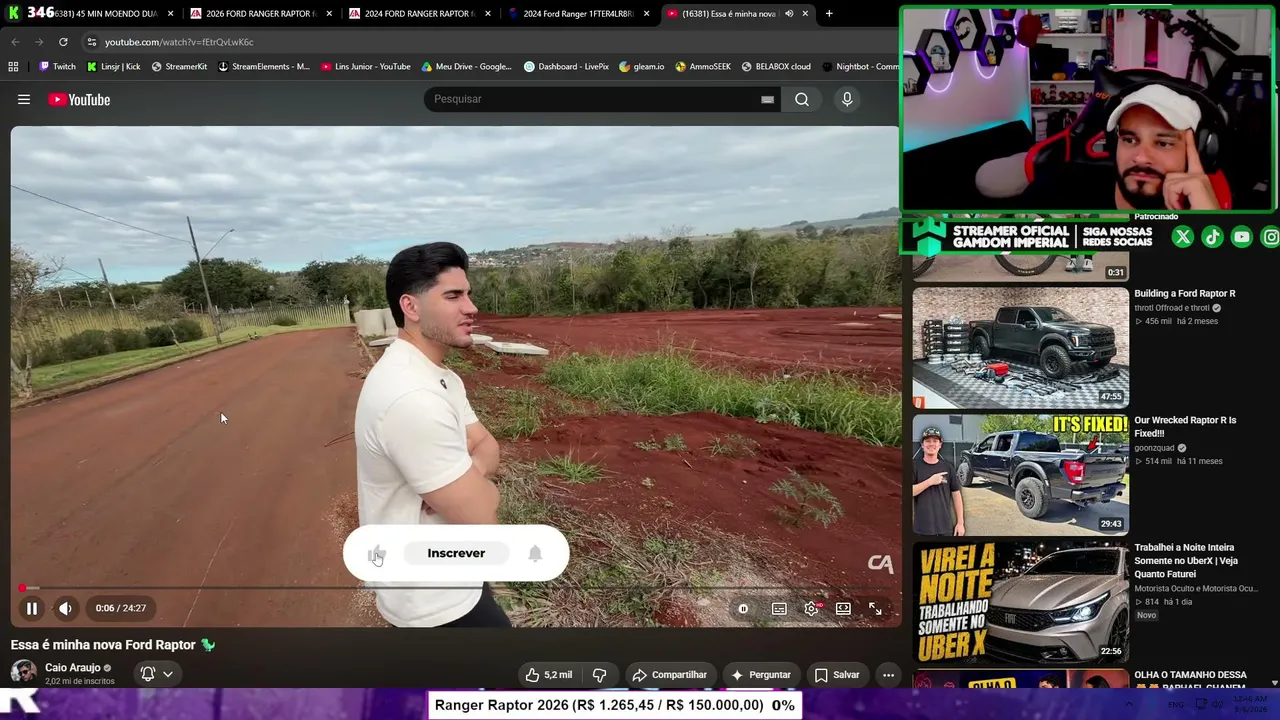Open the on-screen keyboard in search box
1280x720 pixels.
pyautogui.click(x=767, y=99)
